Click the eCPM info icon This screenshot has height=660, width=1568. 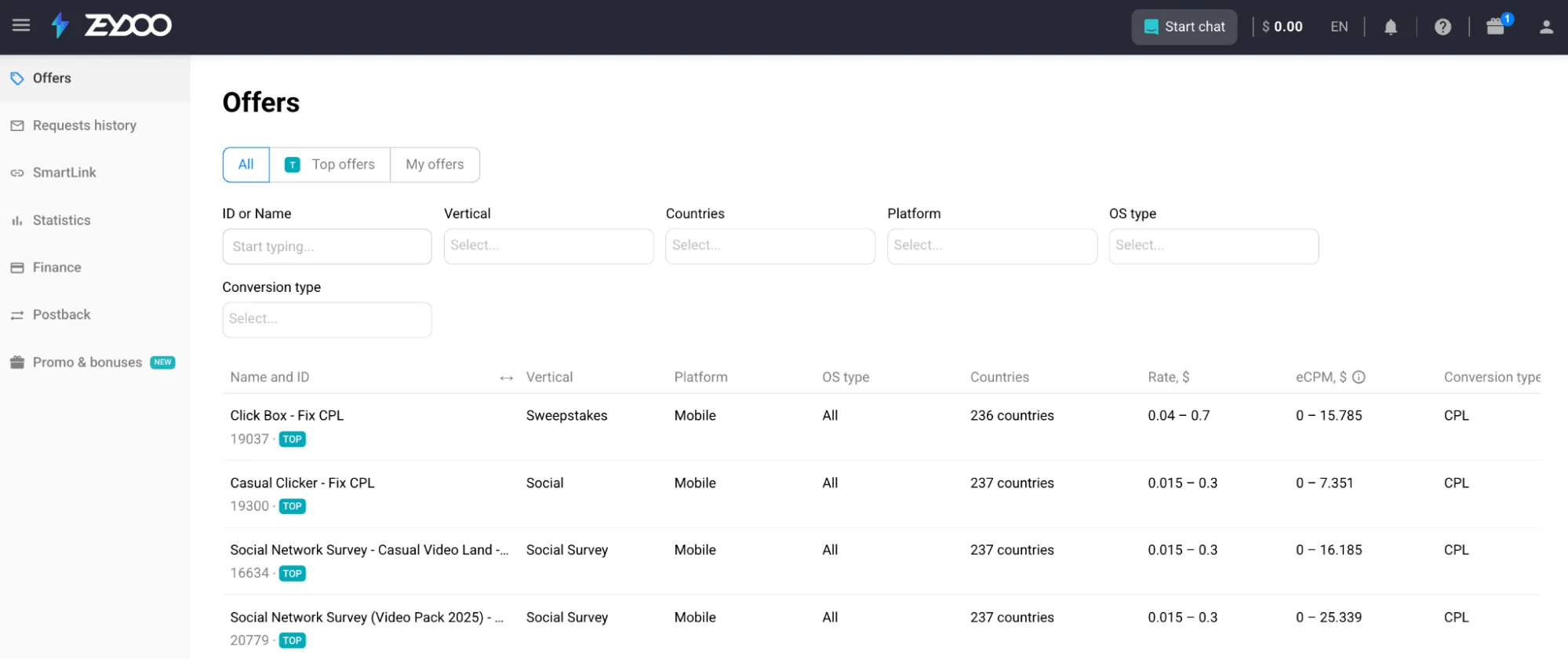(x=1359, y=377)
